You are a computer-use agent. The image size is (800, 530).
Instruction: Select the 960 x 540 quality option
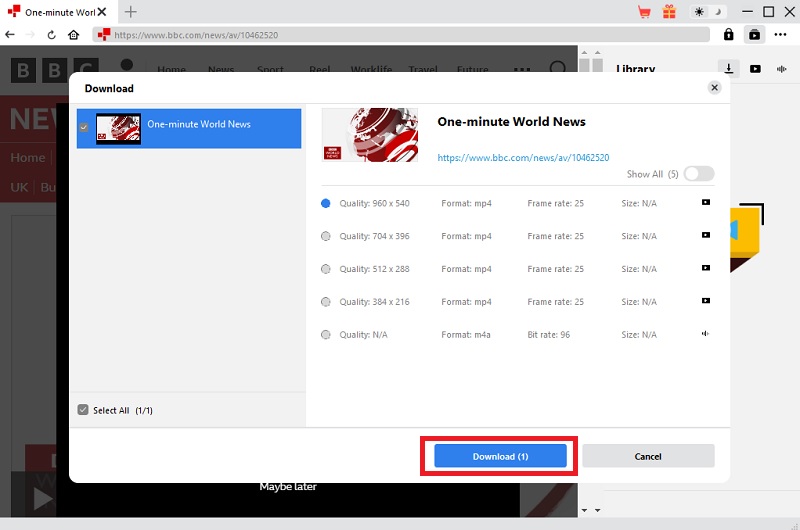326,204
